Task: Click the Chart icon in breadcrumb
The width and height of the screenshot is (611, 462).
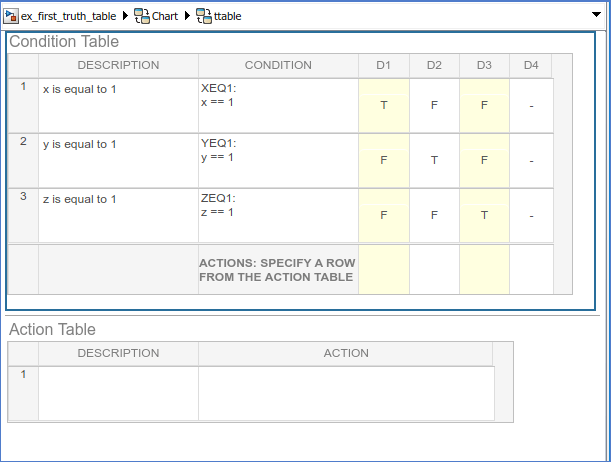Action: point(141,17)
